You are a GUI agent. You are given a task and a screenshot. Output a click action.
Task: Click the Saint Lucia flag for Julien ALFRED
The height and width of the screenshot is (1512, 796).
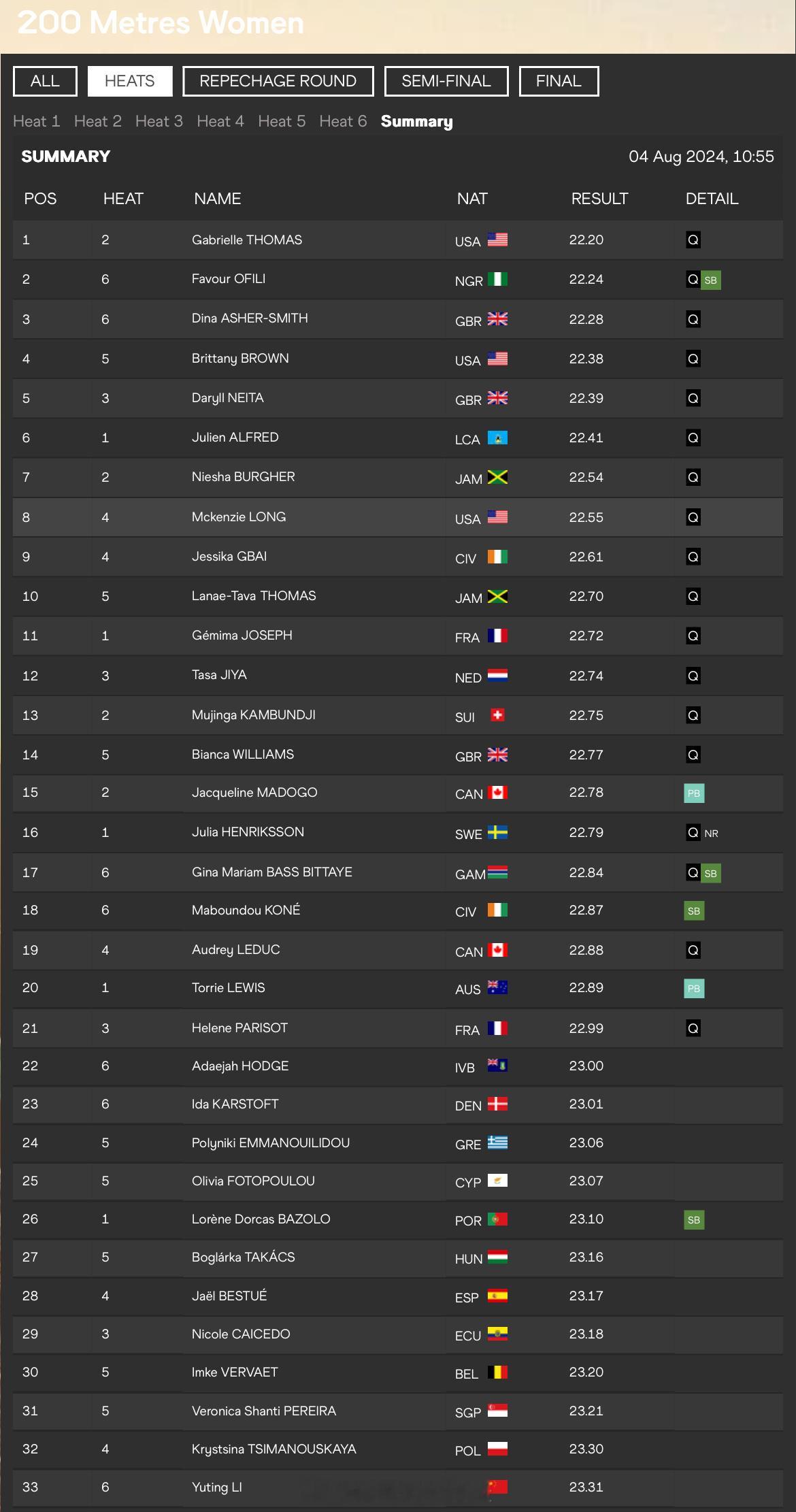pyautogui.click(x=497, y=438)
